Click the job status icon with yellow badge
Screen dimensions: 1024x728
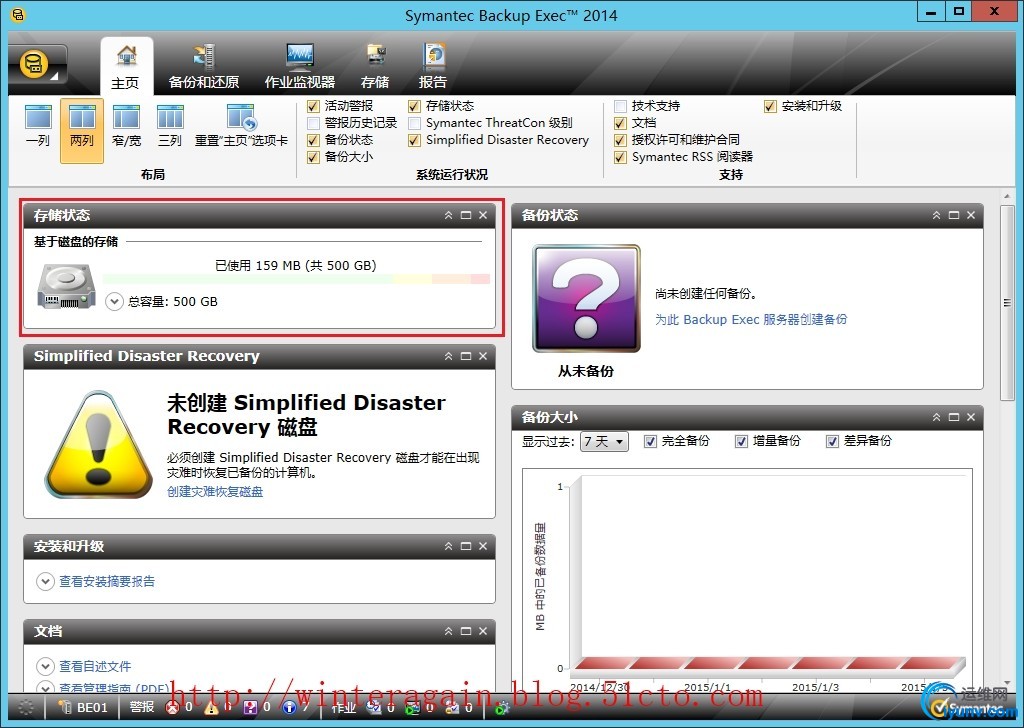click(x=453, y=707)
